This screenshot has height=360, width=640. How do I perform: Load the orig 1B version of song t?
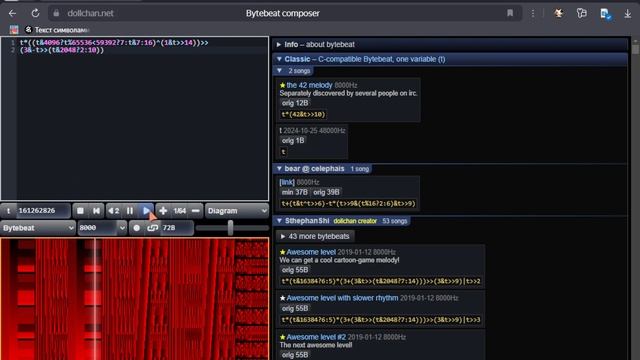(293, 140)
